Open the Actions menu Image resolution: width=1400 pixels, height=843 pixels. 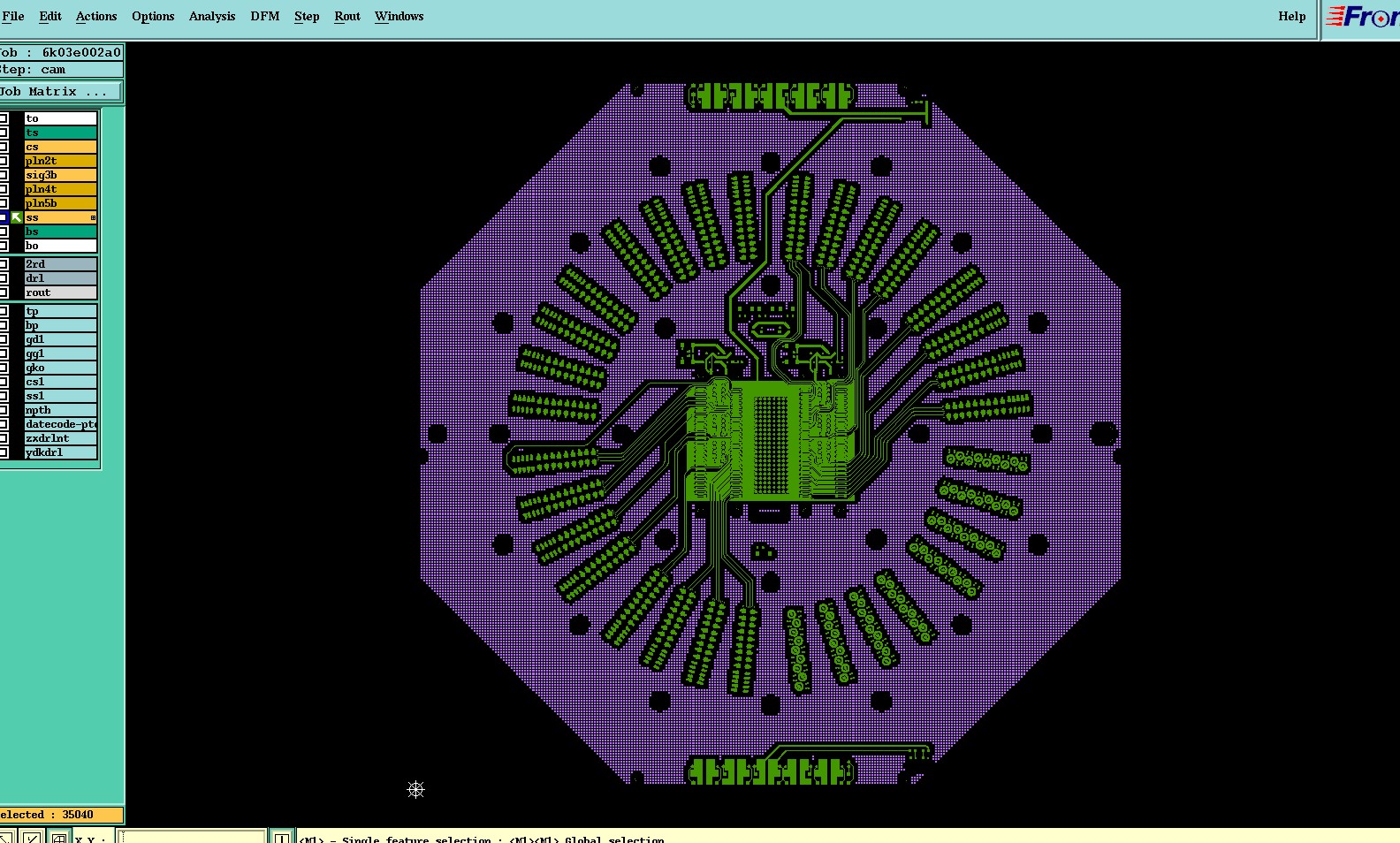[96, 16]
